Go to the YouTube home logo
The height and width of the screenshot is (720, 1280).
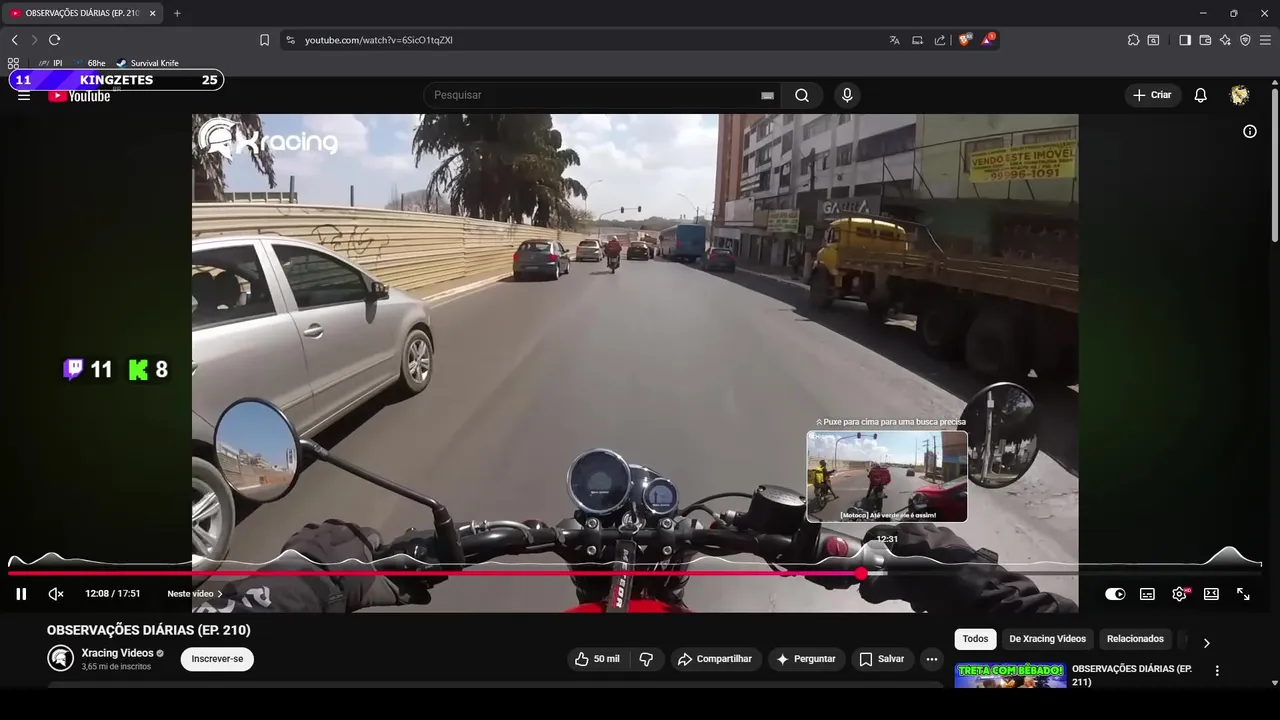79,96
